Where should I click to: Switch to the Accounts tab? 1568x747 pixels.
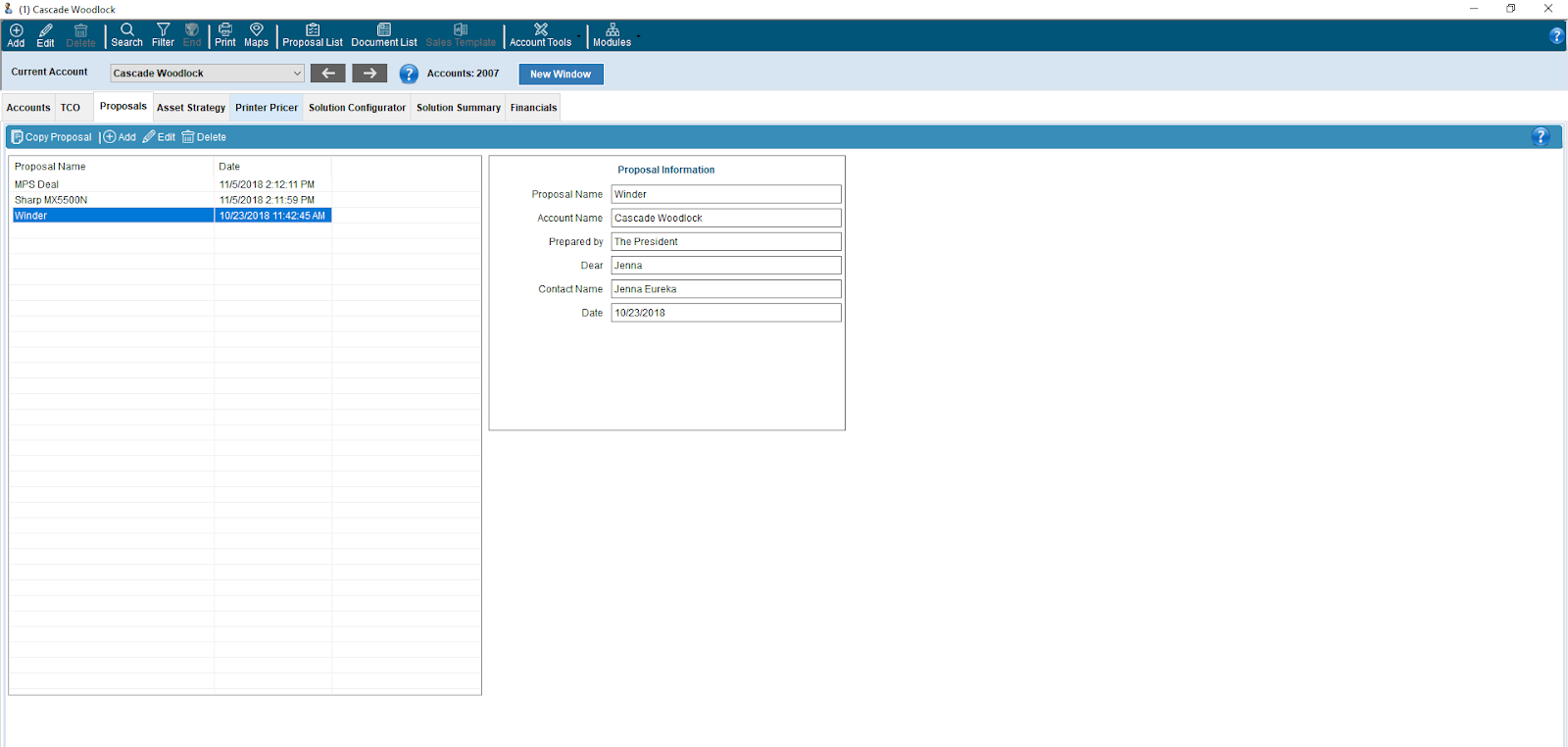28,108
